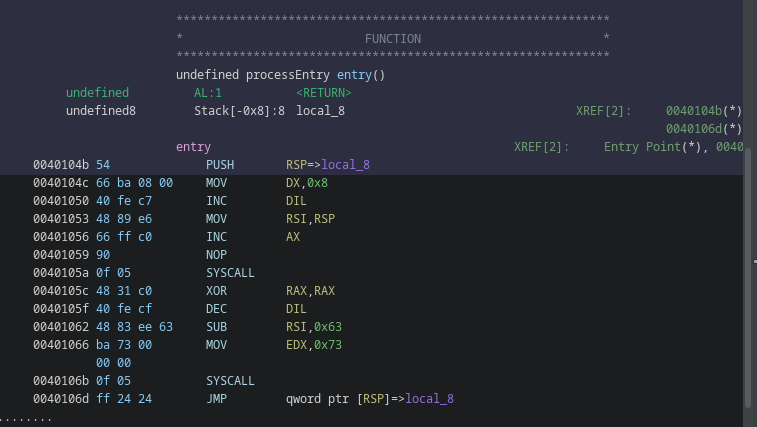Click the NOP instruction byte 90
This screenshot has height=427, width=757.
[102, 255]
